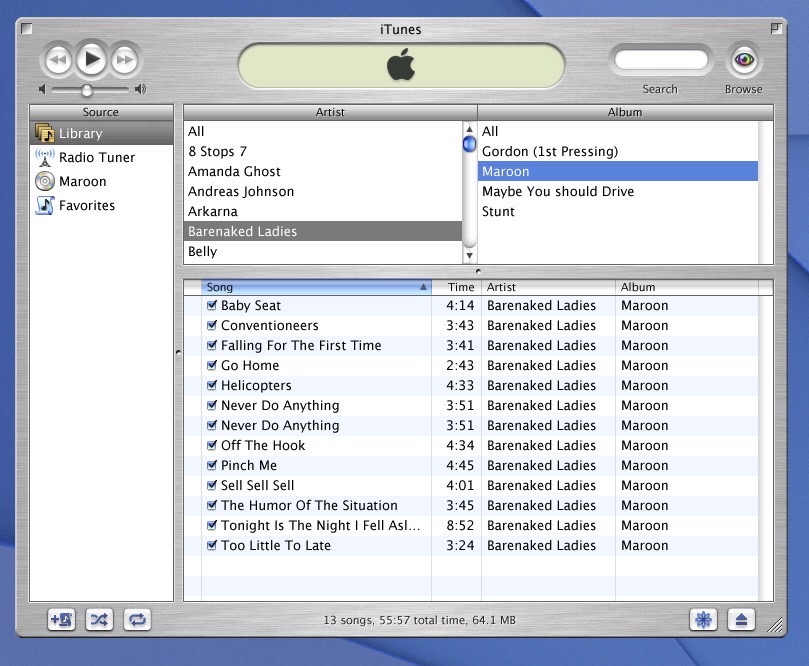Viewport: 809px width, 666px height.
Task: Click the eject disc button
Action: tap(741, 620)
